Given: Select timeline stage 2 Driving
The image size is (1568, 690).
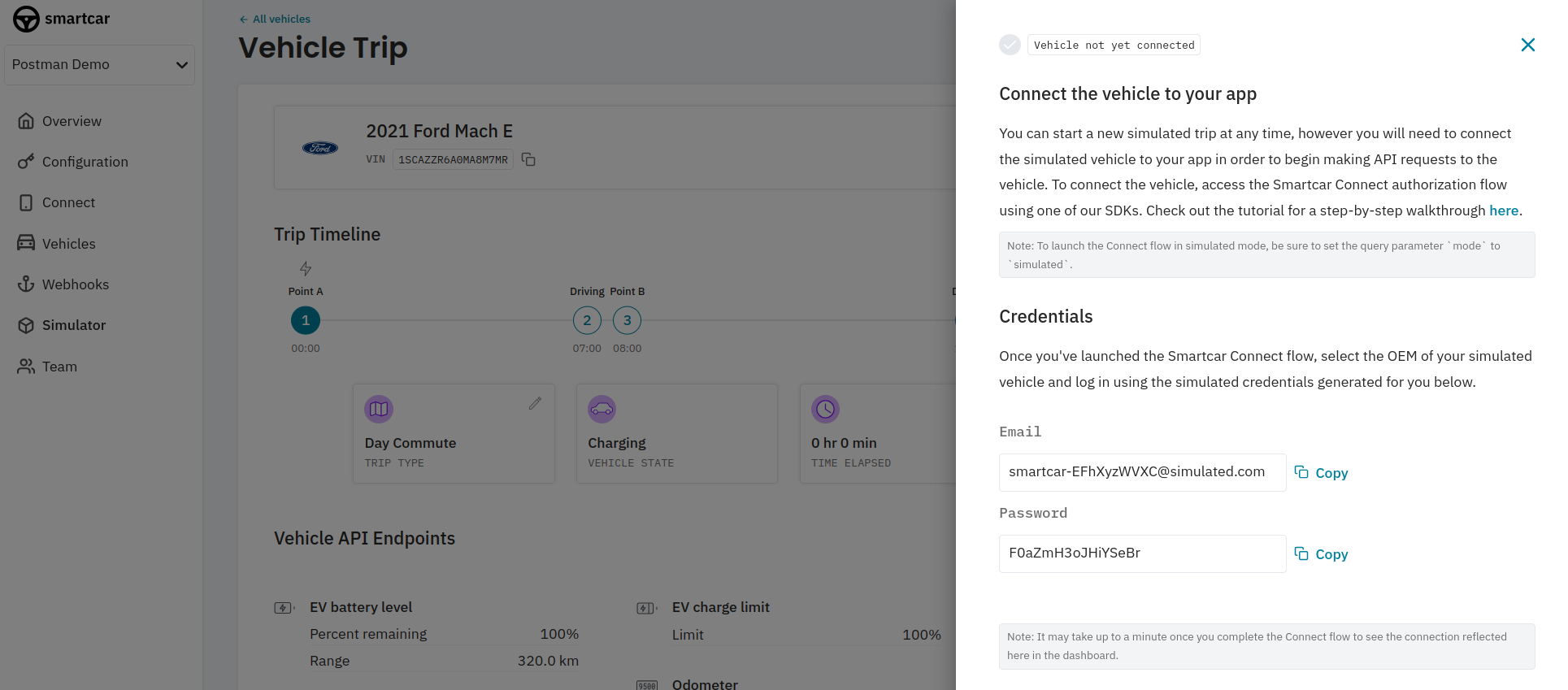Looking at the screenshot, I should pyautogui.click(x=587, y=320).
